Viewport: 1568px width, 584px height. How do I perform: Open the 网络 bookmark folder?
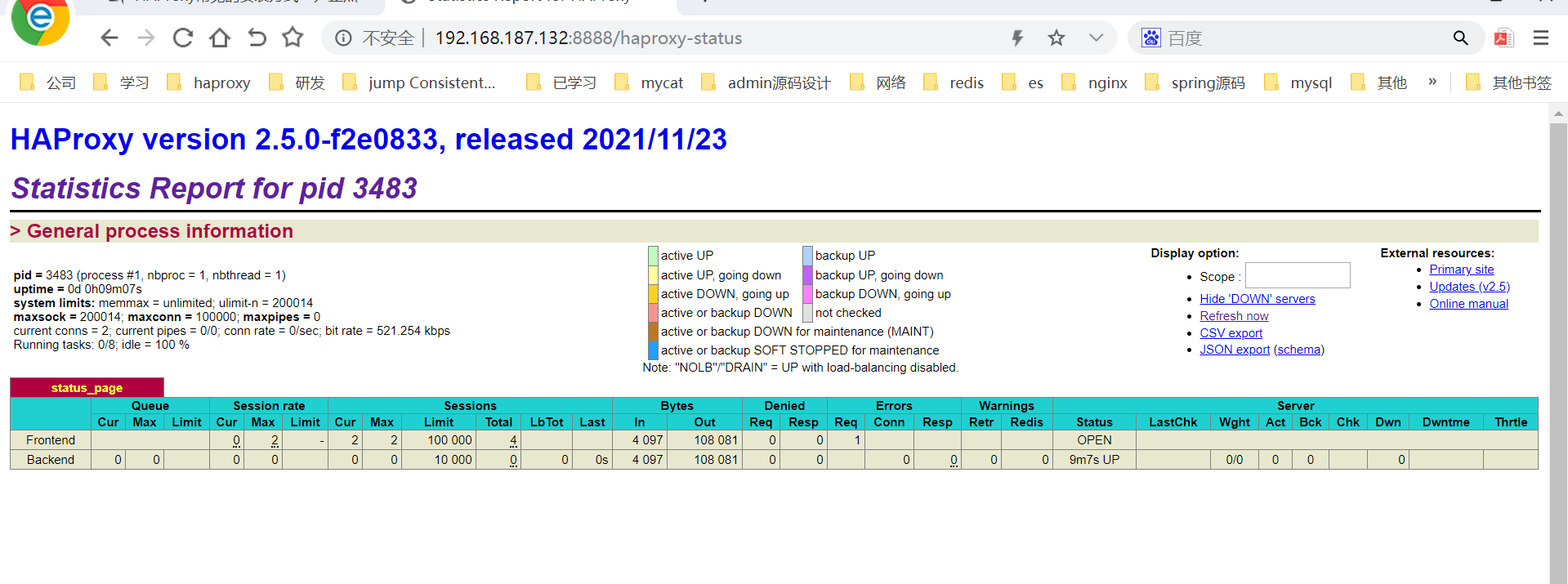(x=878, y=82)
